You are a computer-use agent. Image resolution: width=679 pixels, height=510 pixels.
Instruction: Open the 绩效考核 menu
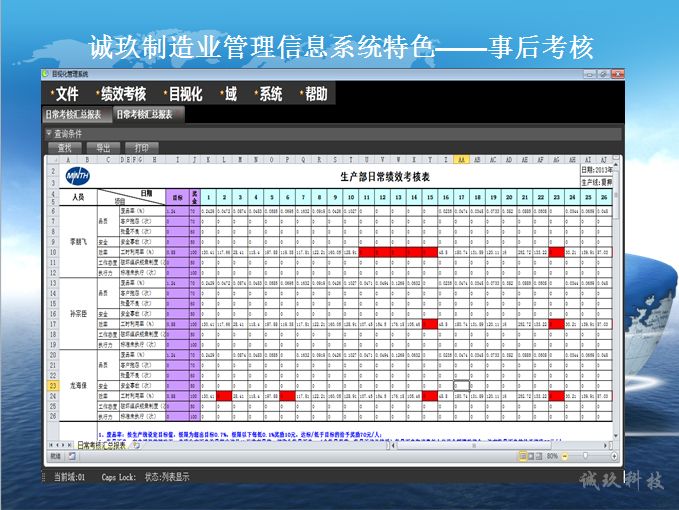(121, 94)
